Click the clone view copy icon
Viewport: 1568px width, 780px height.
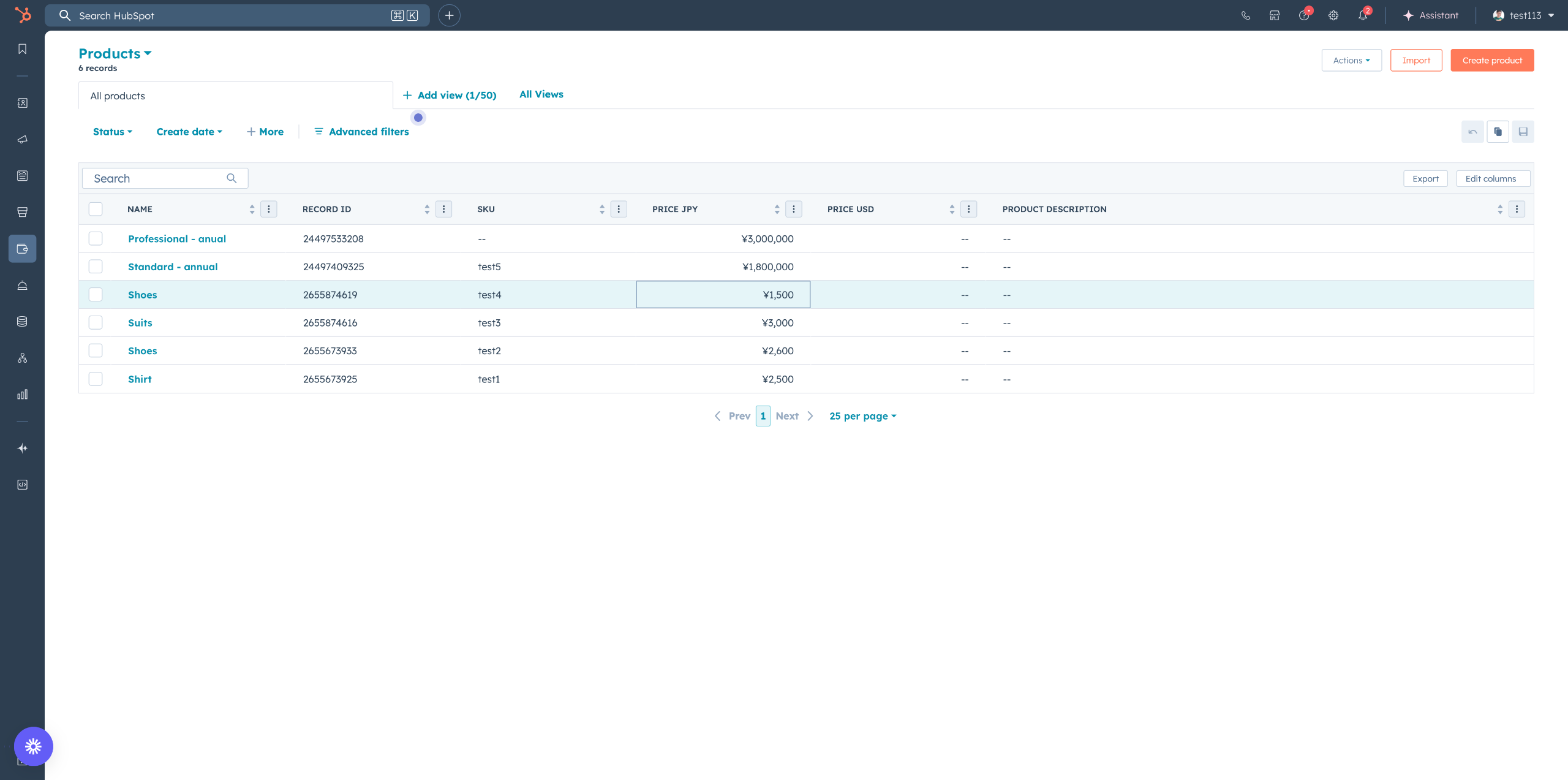[x=1498, y=132]
